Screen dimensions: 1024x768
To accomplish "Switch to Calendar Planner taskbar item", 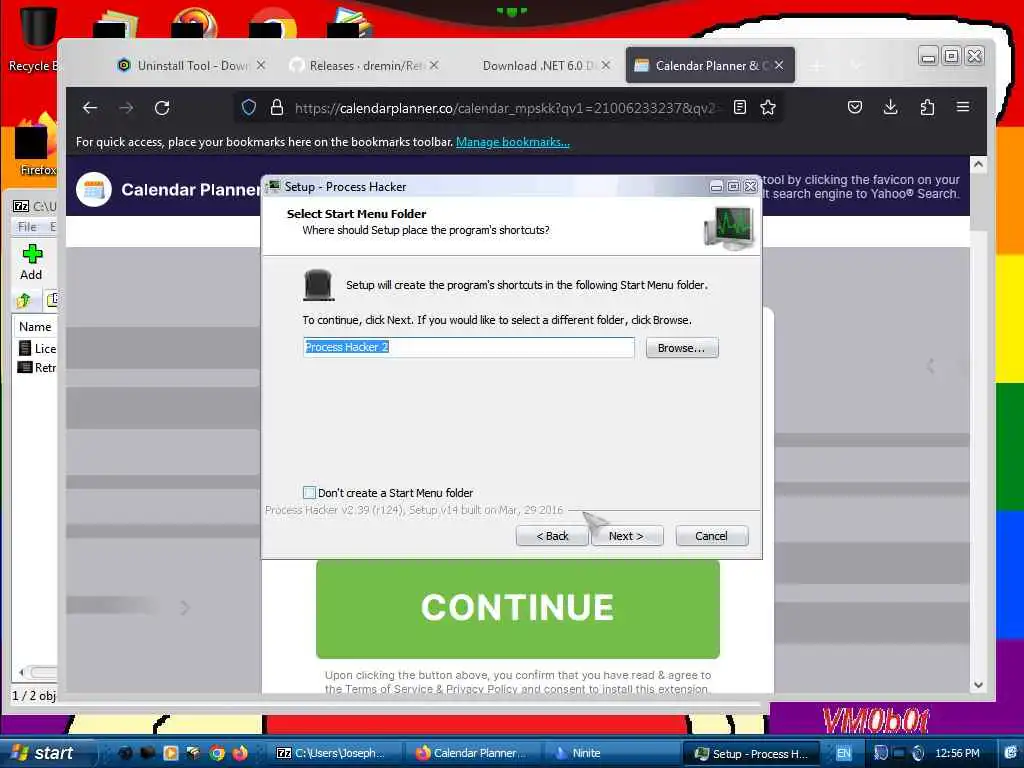I will pos(474,753).
